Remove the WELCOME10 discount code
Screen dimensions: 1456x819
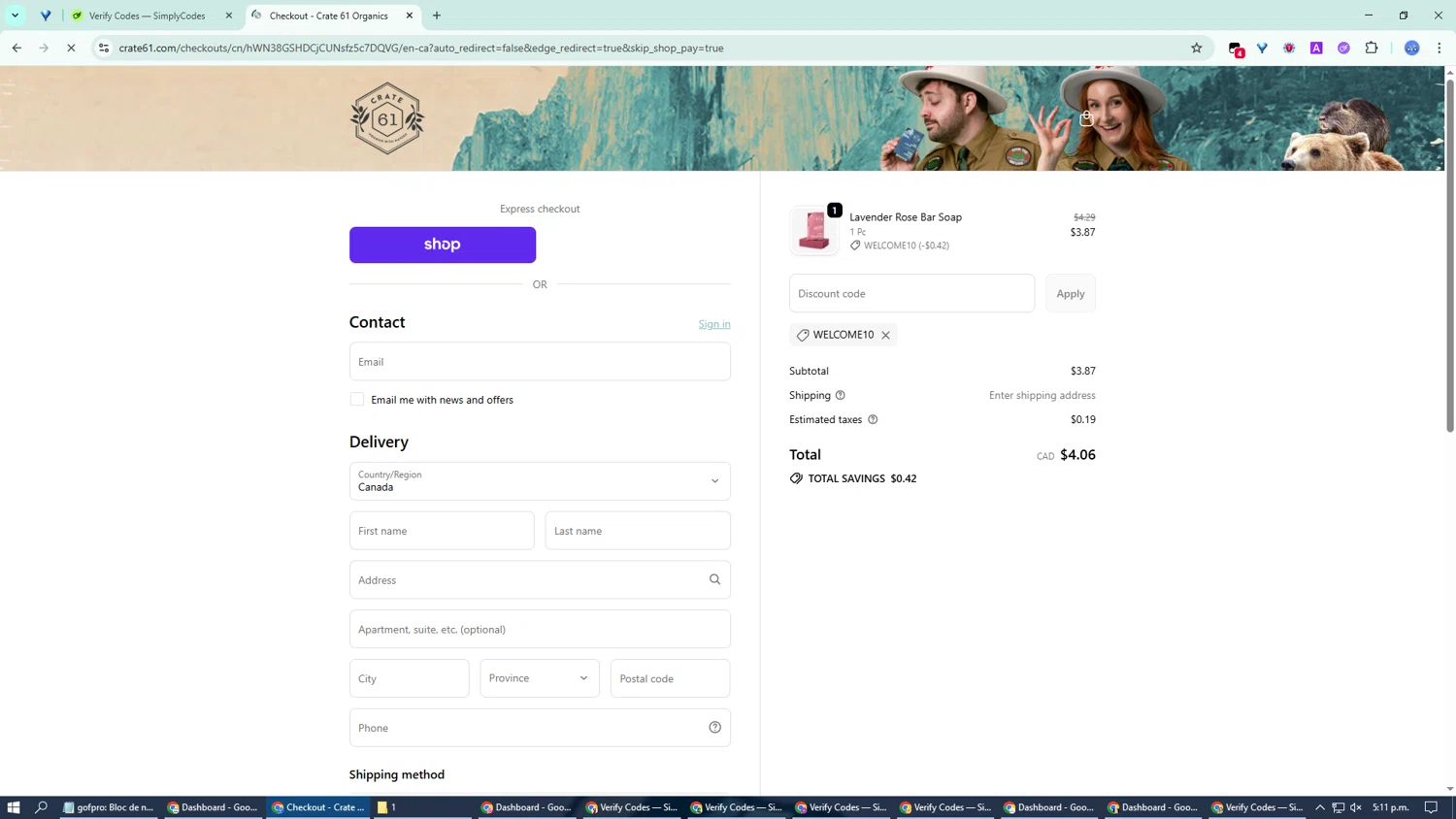click(x=885, y=335)
